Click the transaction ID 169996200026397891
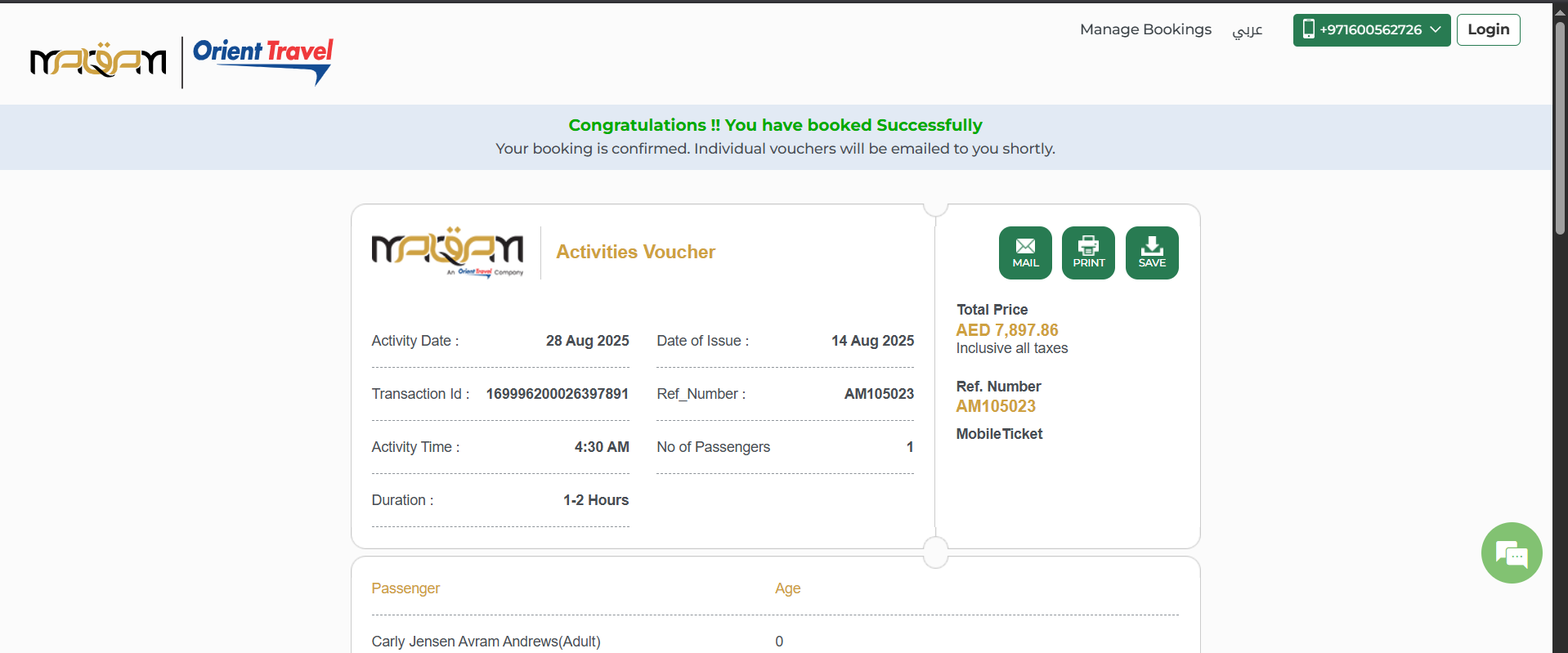The height and width of the screenshot is (653, 1568). [557, 394]
